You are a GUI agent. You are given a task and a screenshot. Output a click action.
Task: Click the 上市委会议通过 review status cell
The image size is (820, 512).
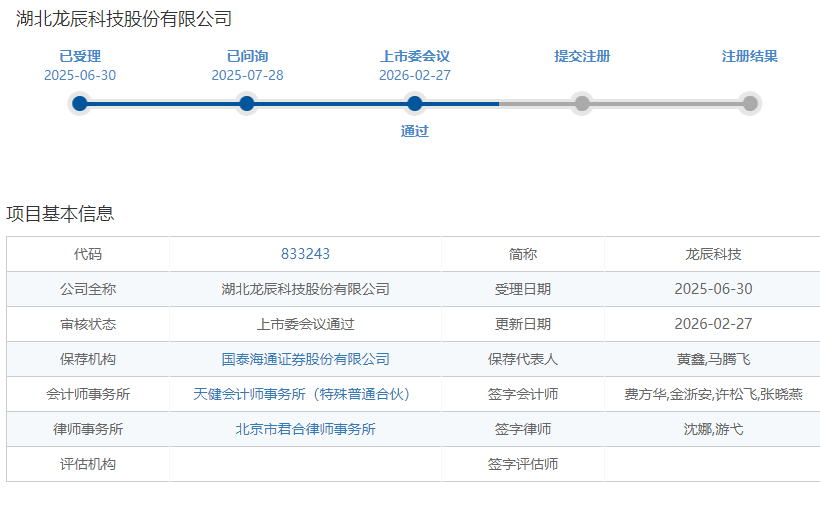click(x=305, y=324)
